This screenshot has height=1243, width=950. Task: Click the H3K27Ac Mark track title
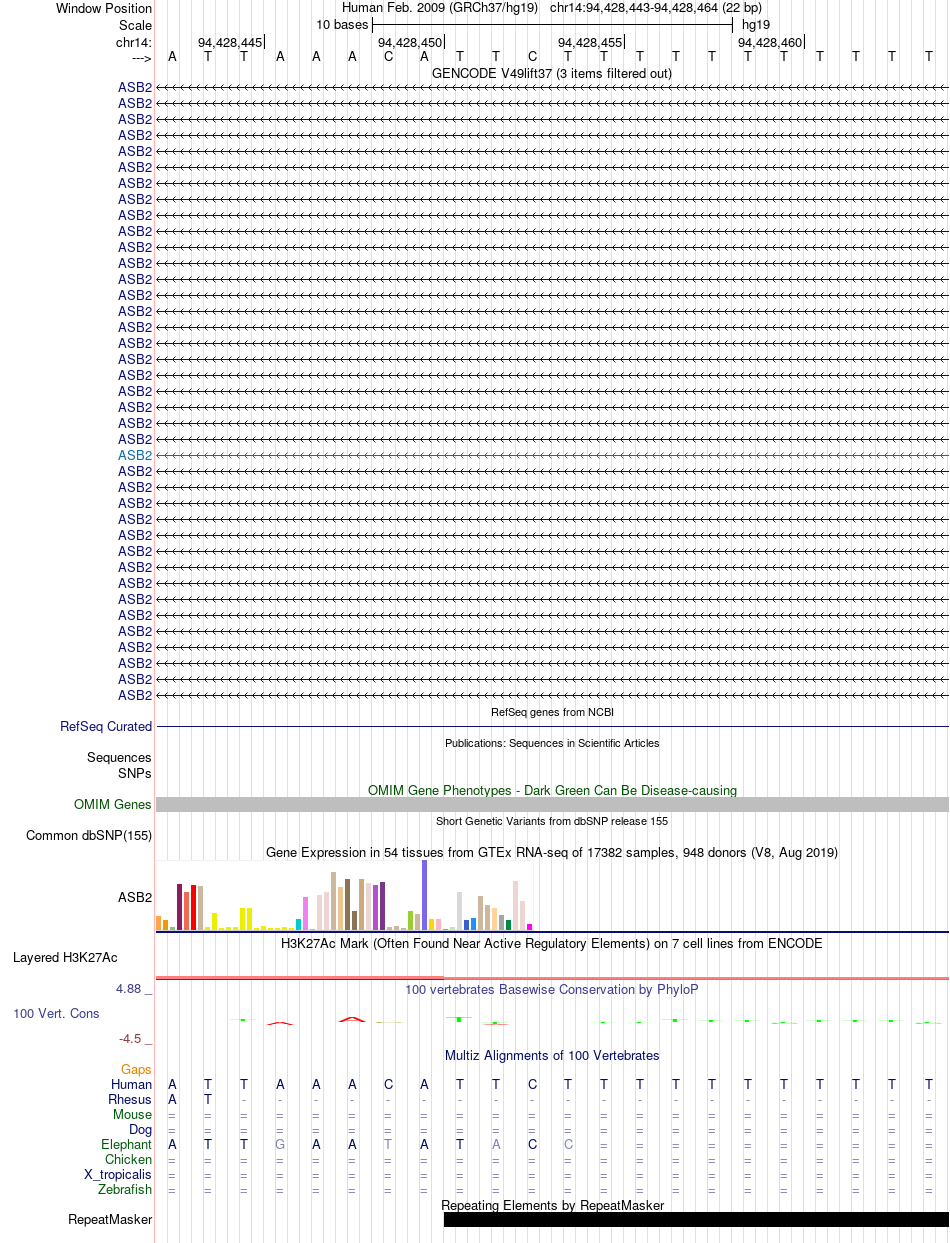point(552,943)
